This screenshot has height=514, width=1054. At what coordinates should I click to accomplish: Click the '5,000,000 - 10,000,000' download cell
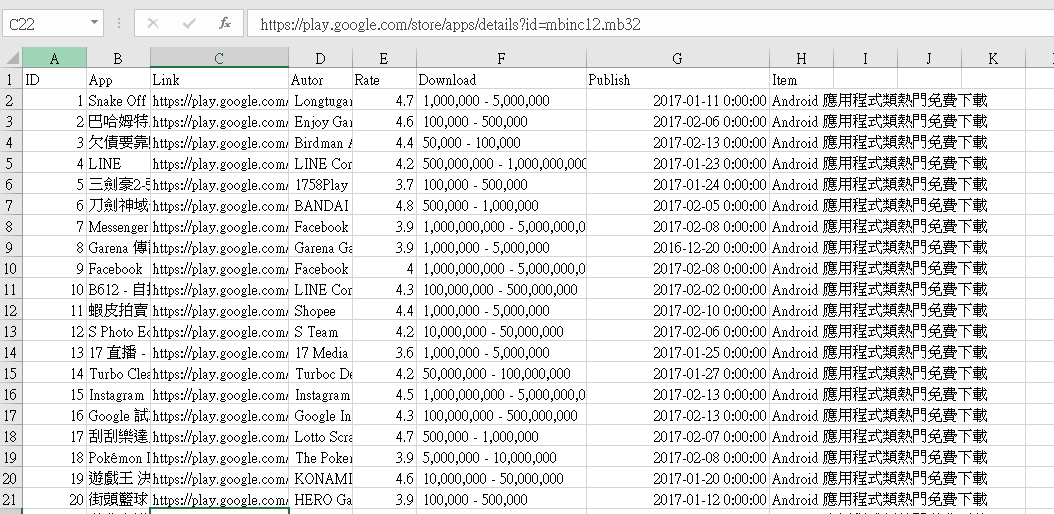501,458
